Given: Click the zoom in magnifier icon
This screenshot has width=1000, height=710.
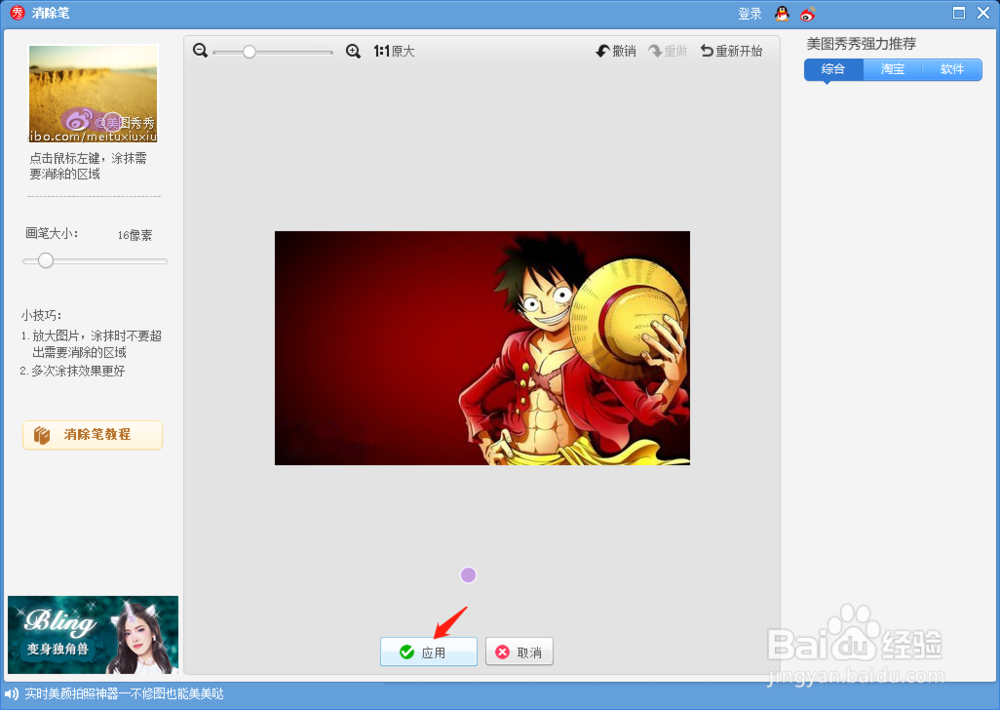Looking at the screenshot, I should tap(353, 51).
